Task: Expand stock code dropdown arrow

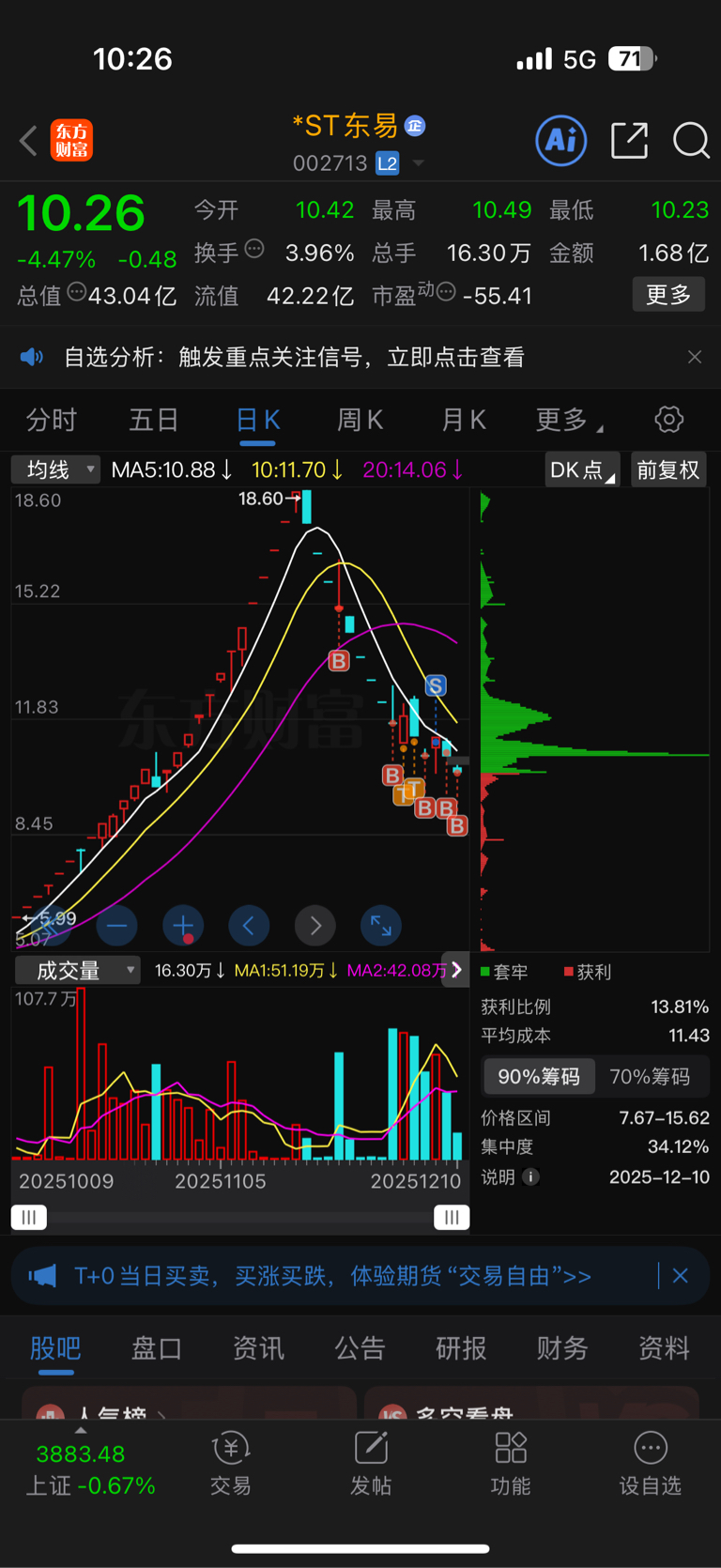Action: 419,163
